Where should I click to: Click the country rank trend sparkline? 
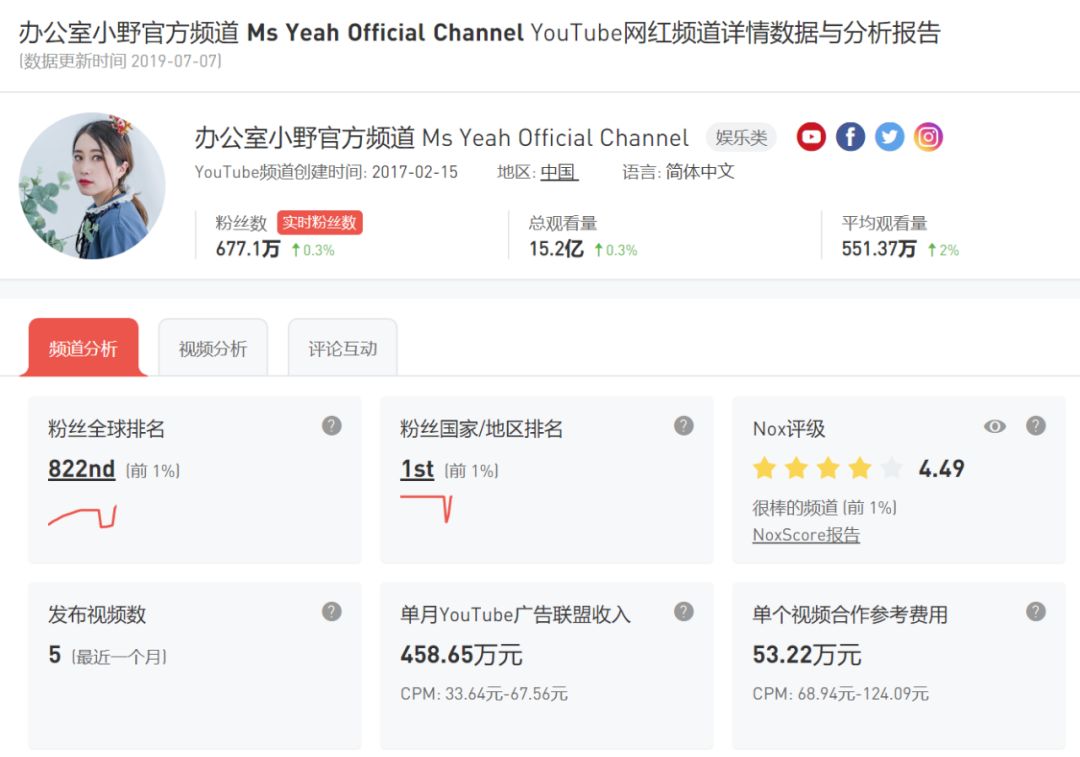(x=426, y=508)
